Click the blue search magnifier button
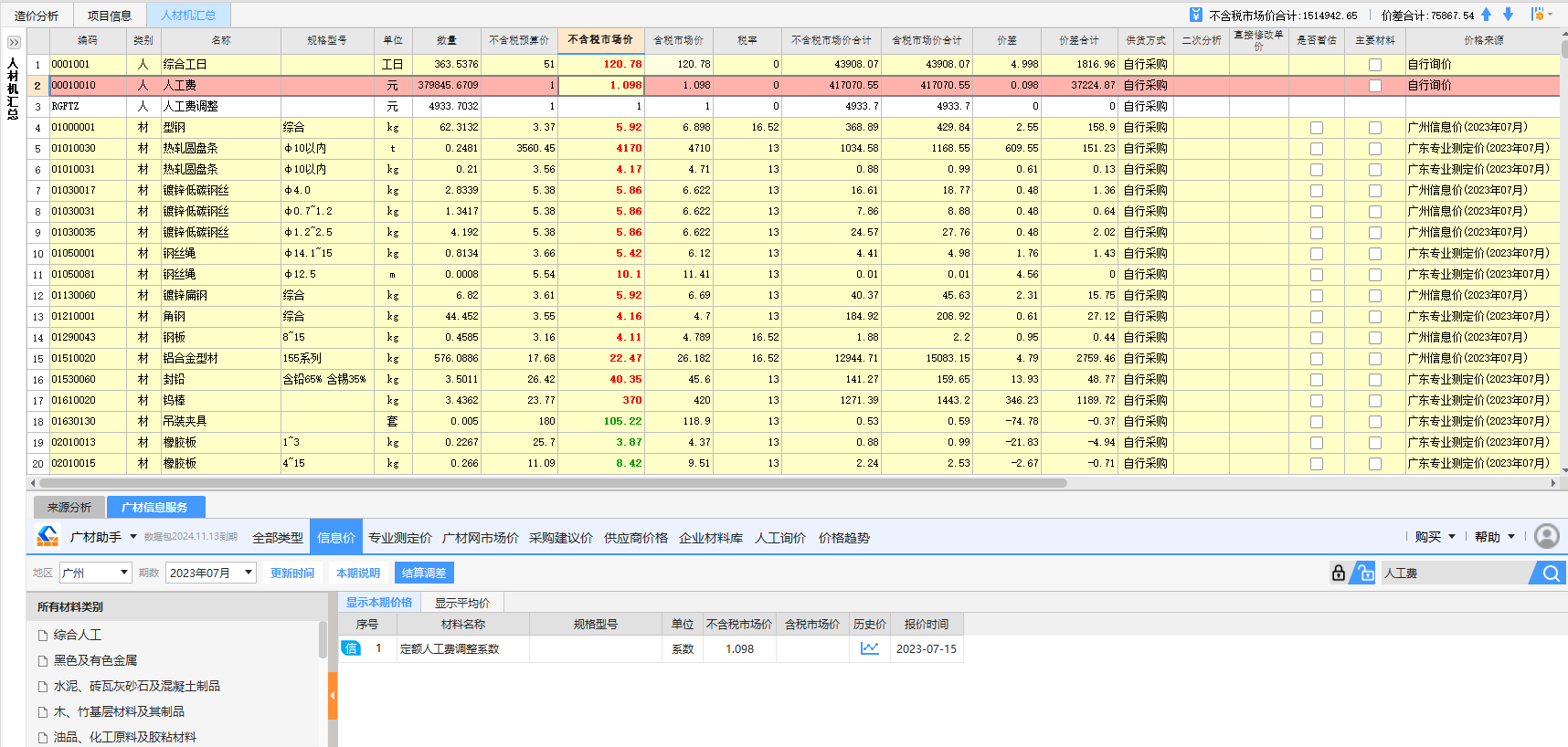 tap(1551, 573)
